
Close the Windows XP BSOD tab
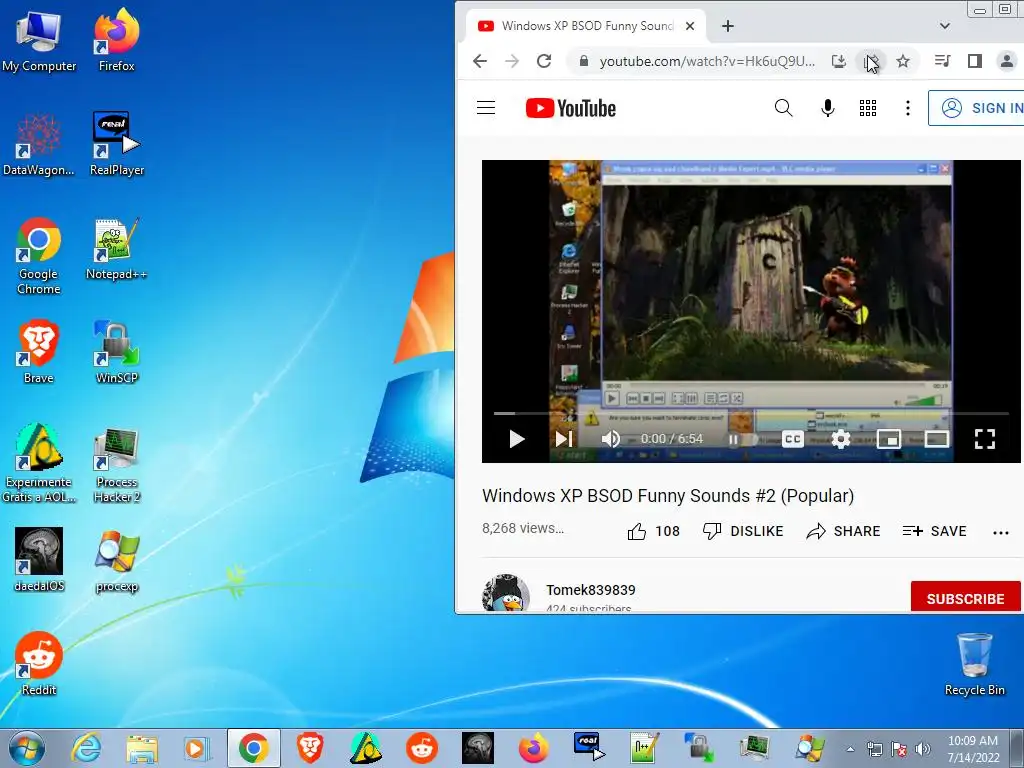pos(690,26)
